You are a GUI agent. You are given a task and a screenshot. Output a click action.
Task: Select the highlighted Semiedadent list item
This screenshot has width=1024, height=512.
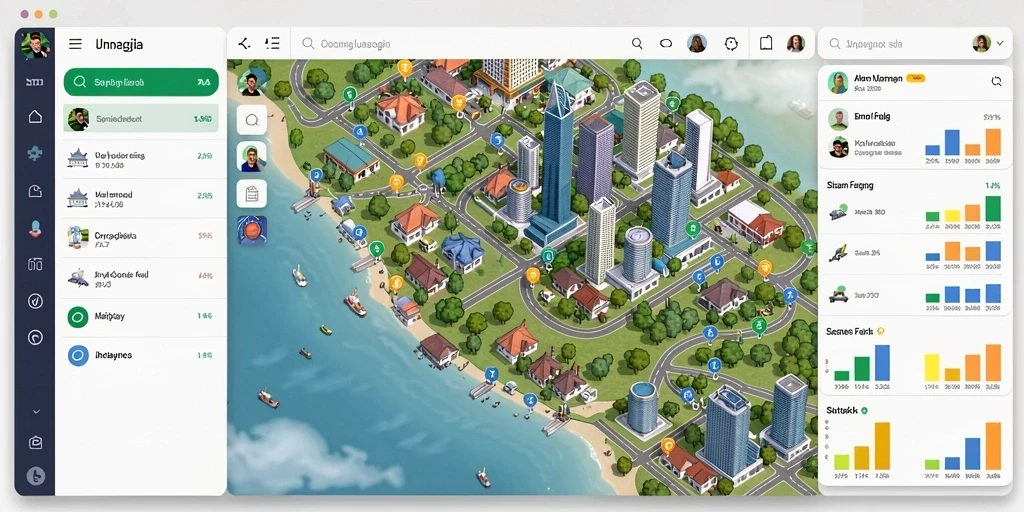141,119
